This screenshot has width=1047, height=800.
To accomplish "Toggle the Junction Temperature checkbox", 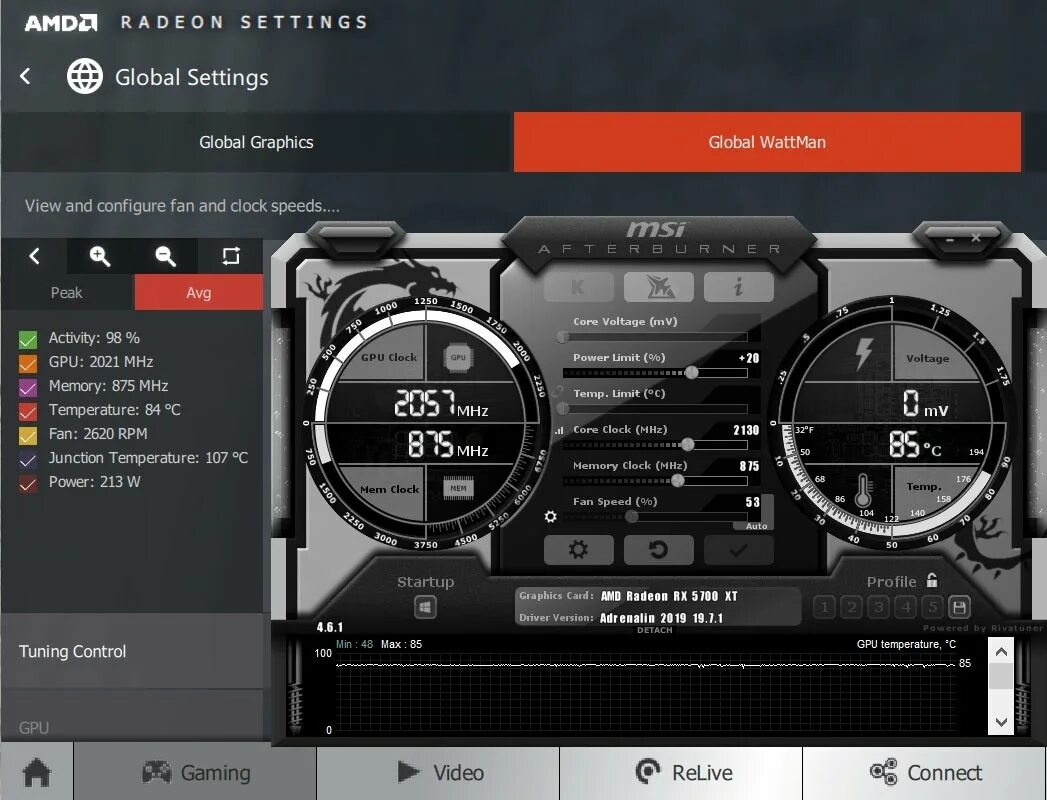I will point(28,460).
